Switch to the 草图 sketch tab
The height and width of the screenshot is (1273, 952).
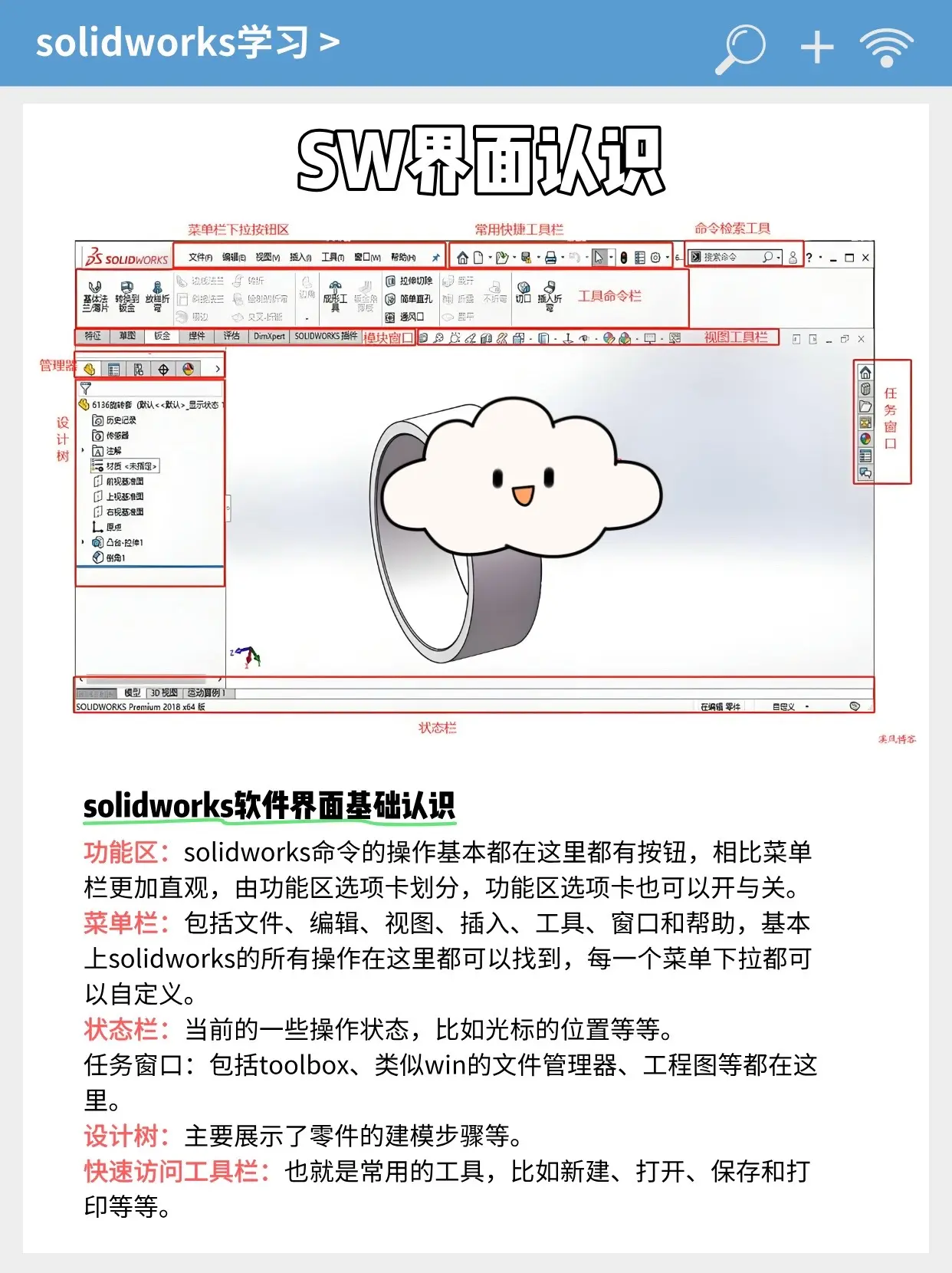(x=127, y=336)
